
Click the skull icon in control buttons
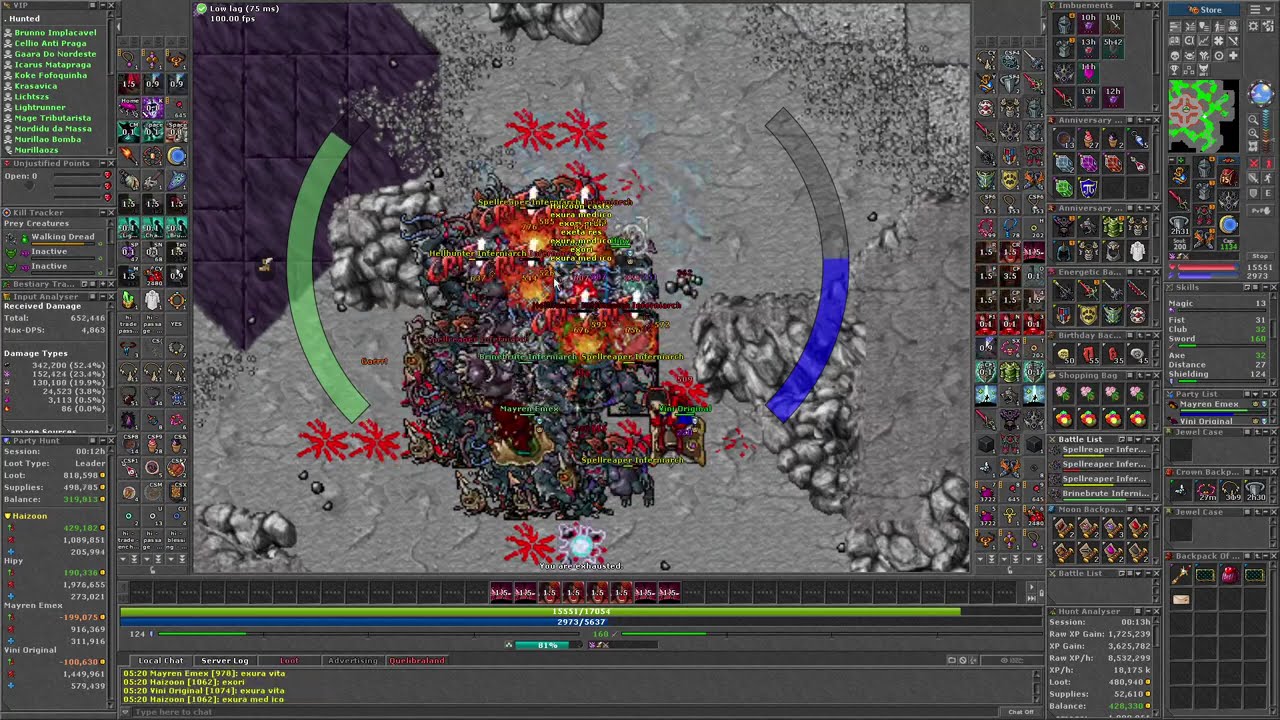click(1175, 55)
